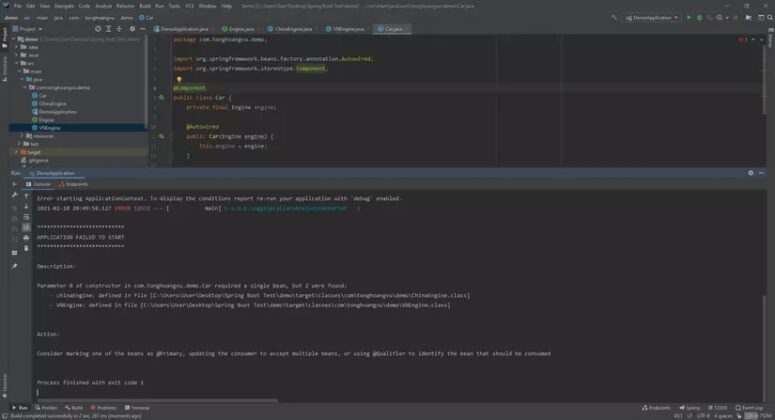Toggle the Run tool window at bottom
Screen dimensions: 775x420
point(20,408)
